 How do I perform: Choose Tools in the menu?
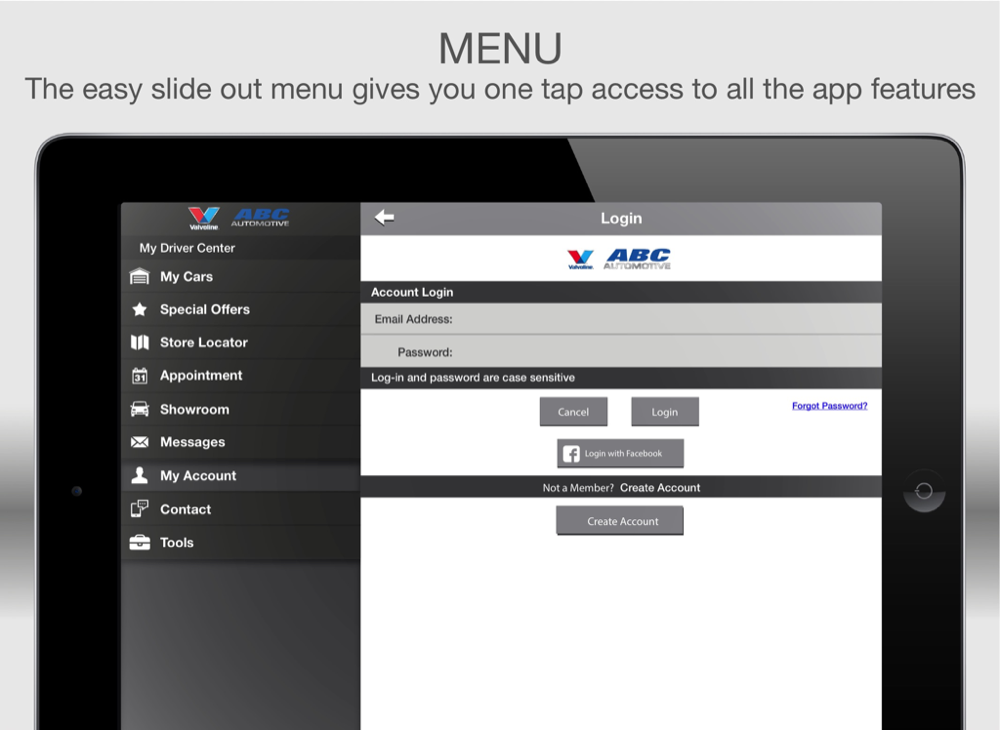(x=240, y=543)
